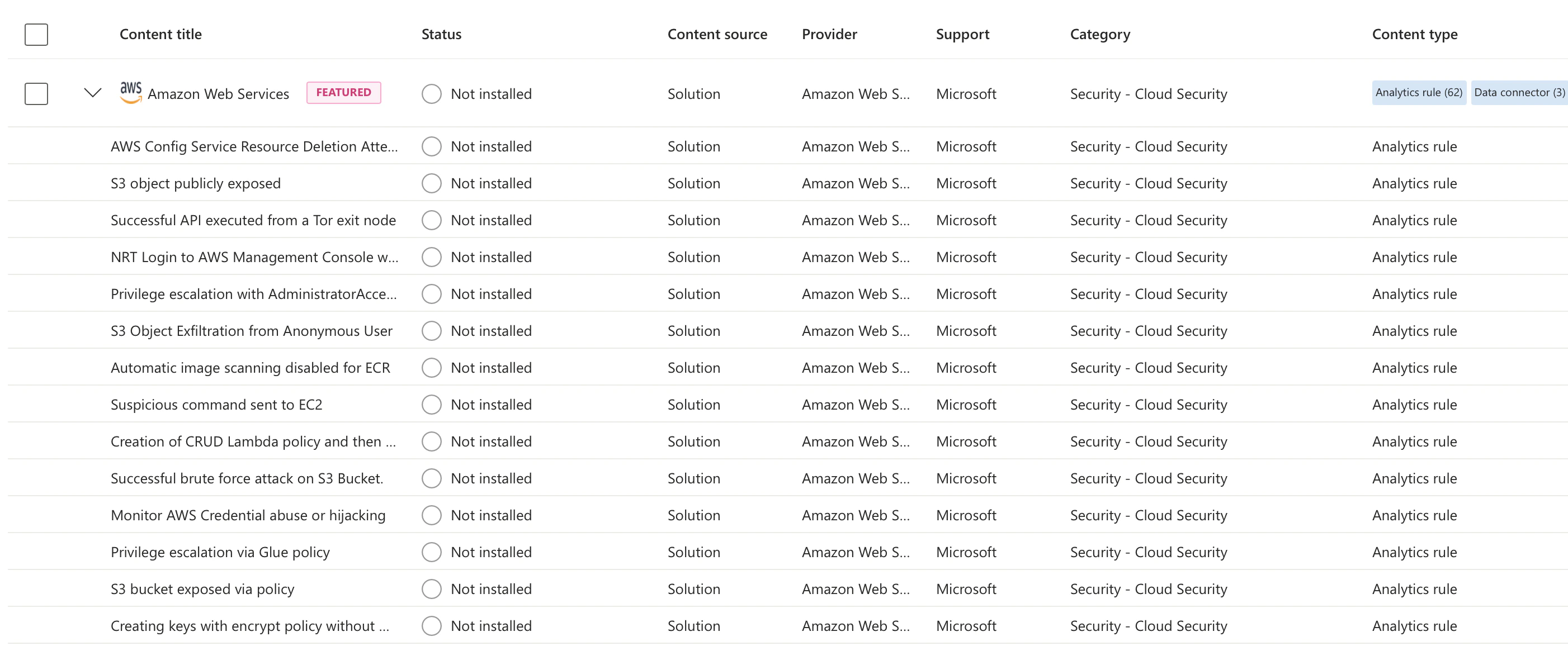Screen dimensions: 1568x646
Task: Sort by the Provider column header
Action: (829, 34)
